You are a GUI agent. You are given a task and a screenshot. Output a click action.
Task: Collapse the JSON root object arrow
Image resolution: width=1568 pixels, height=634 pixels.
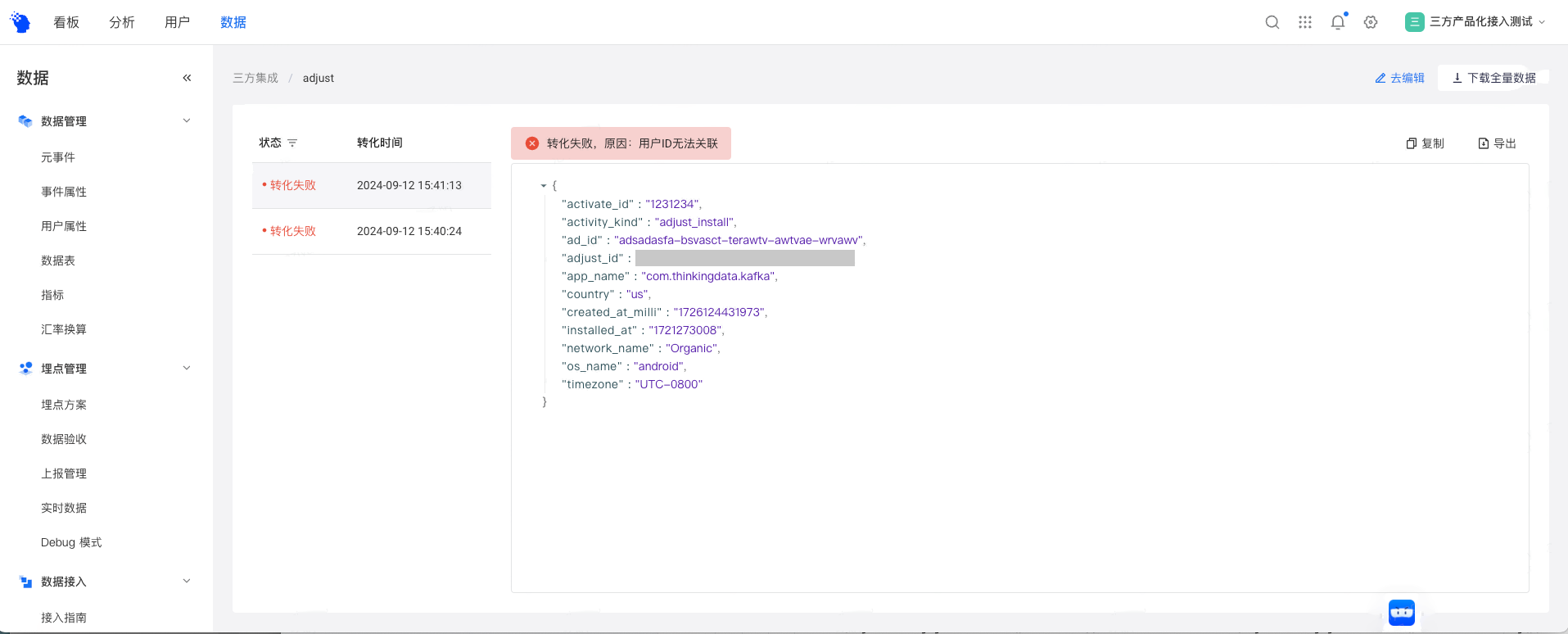(544, 186)
